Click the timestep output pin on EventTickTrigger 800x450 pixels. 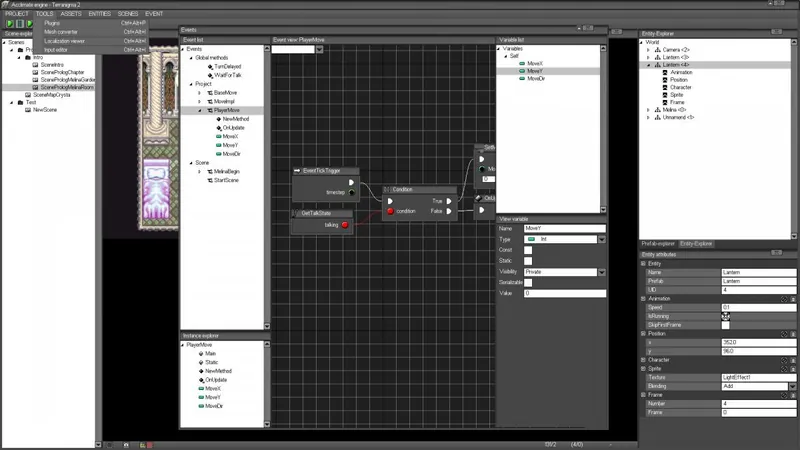(352, 192)
